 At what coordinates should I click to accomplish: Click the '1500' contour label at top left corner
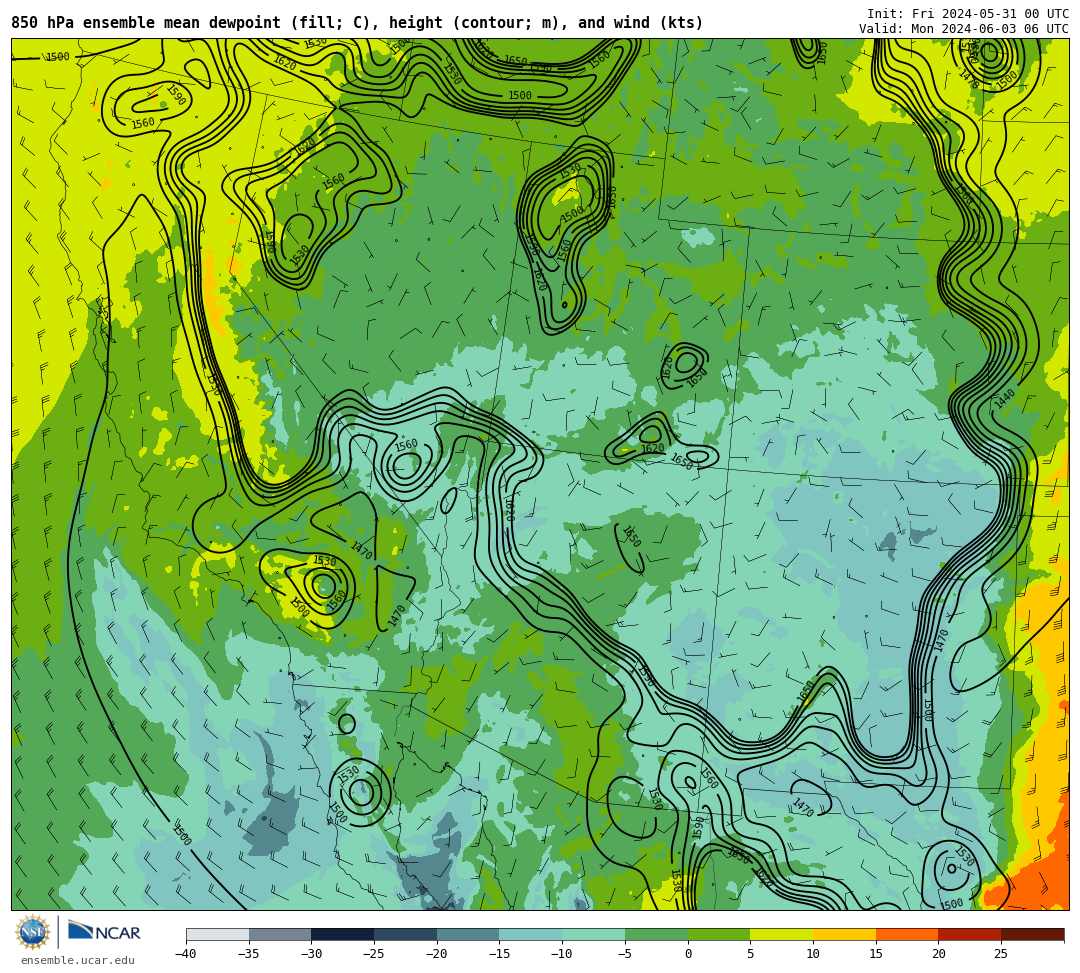[x=58, y=56]
